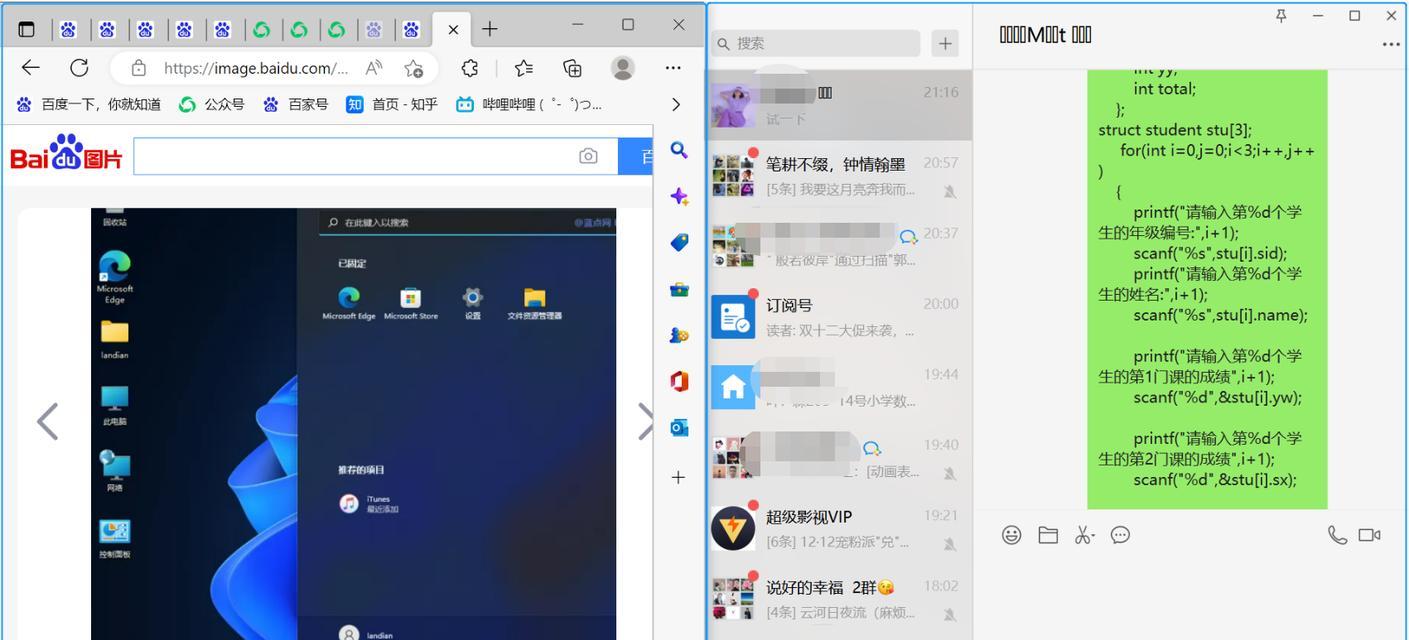This screenshot has height=640, width=1409.
Task: Add this page to Edge favorites
Action: (x=414, y=68)
